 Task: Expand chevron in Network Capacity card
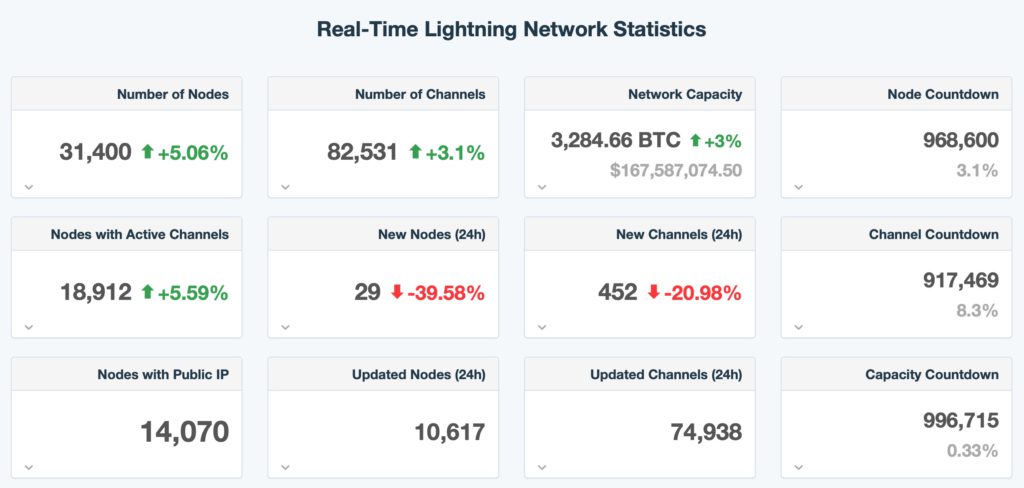coord(542,187)
